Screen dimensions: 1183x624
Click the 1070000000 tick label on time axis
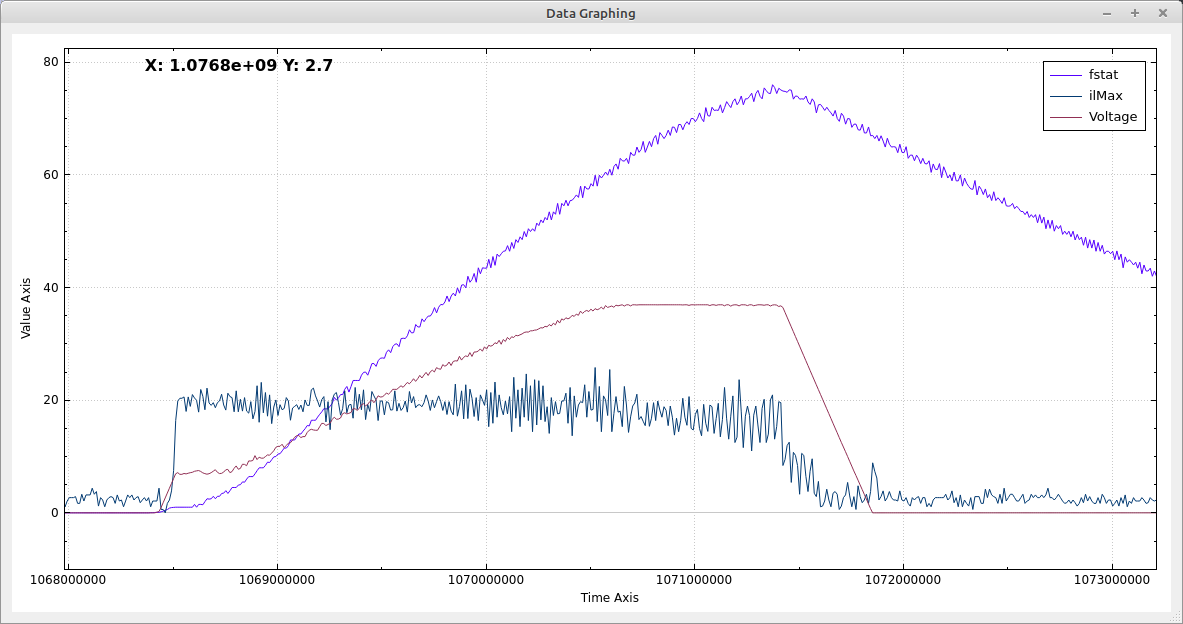tap(486, 580)
